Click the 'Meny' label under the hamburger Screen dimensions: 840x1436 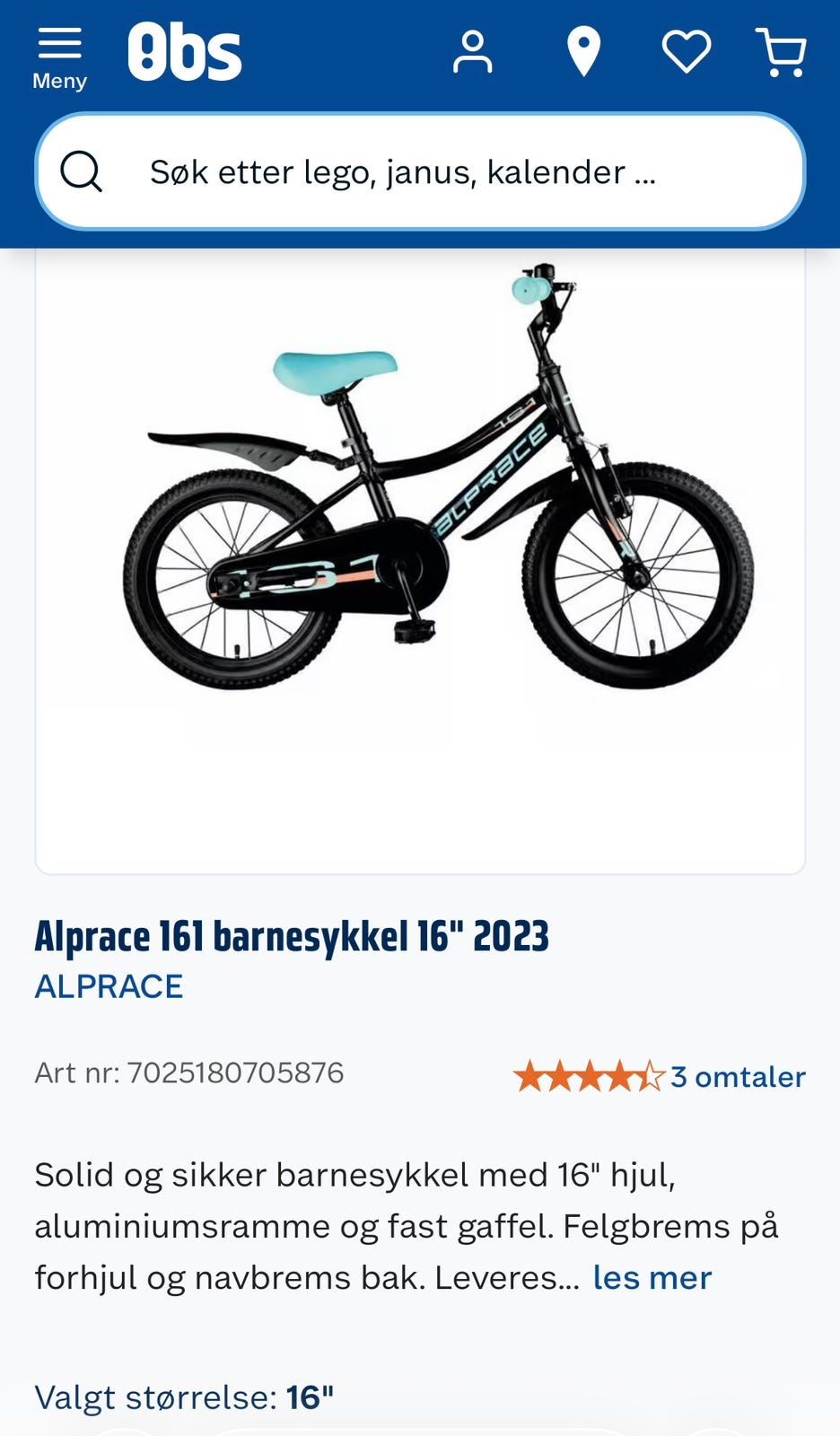click(x=59, y=81)
